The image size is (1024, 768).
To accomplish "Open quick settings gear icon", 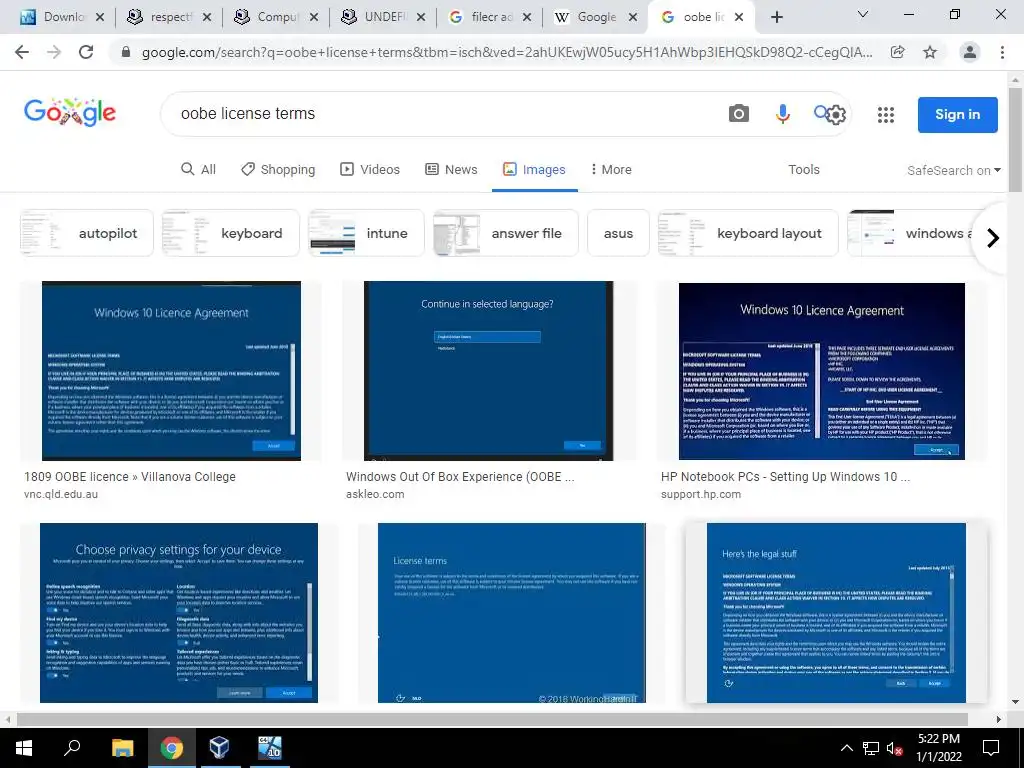I will coord(836,115).
